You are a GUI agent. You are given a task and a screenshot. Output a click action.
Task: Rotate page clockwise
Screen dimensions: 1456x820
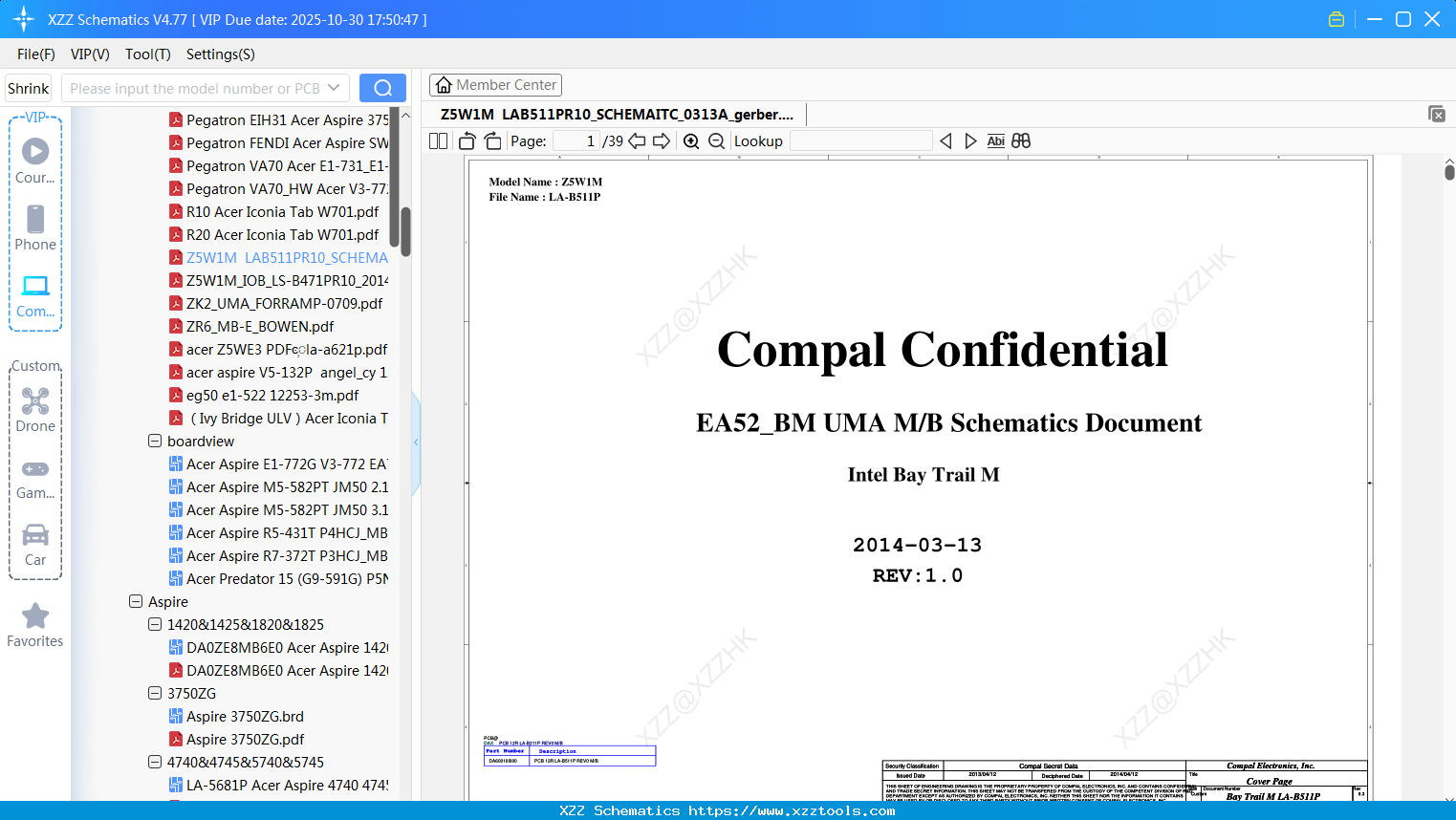click(492, 141)
